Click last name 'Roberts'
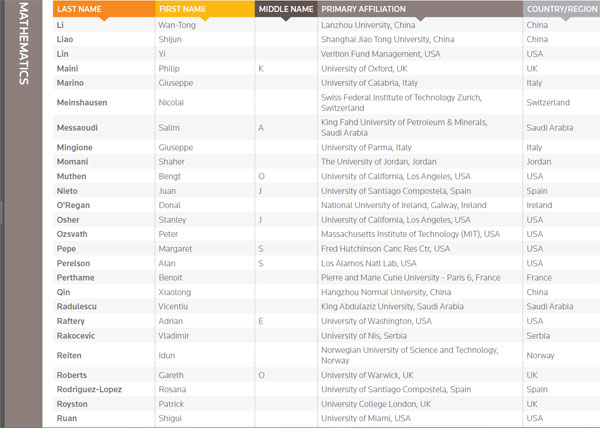This screenshot has width=600, height=428. pos(72,375)
